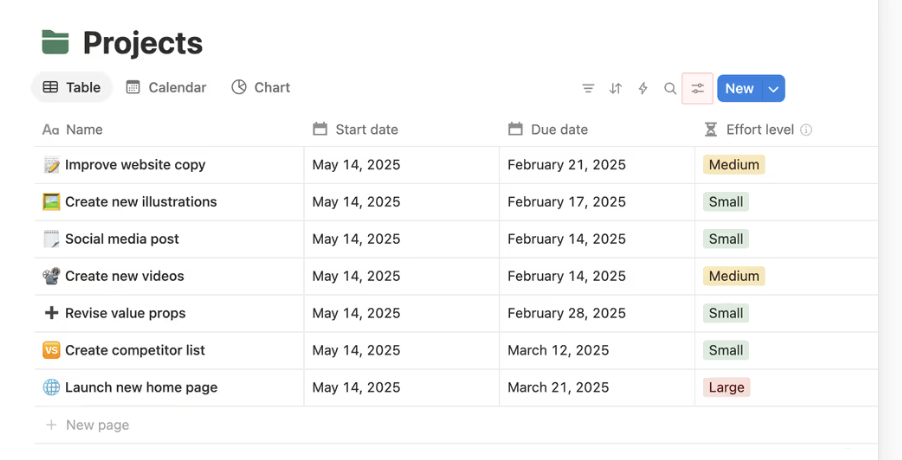Image resolution: width=902 pixels, height=460 pixels.
Task: Switch to the Chart view tab
Action: click(x=260, y=87)
